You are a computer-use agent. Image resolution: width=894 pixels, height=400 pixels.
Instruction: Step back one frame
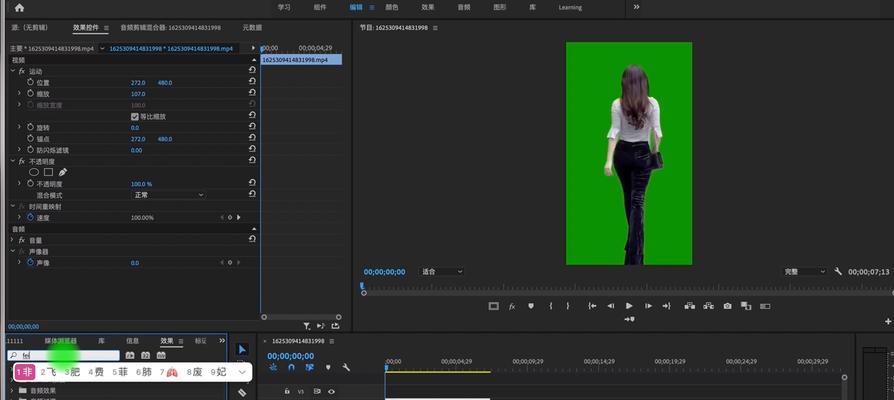pos(611,306)
